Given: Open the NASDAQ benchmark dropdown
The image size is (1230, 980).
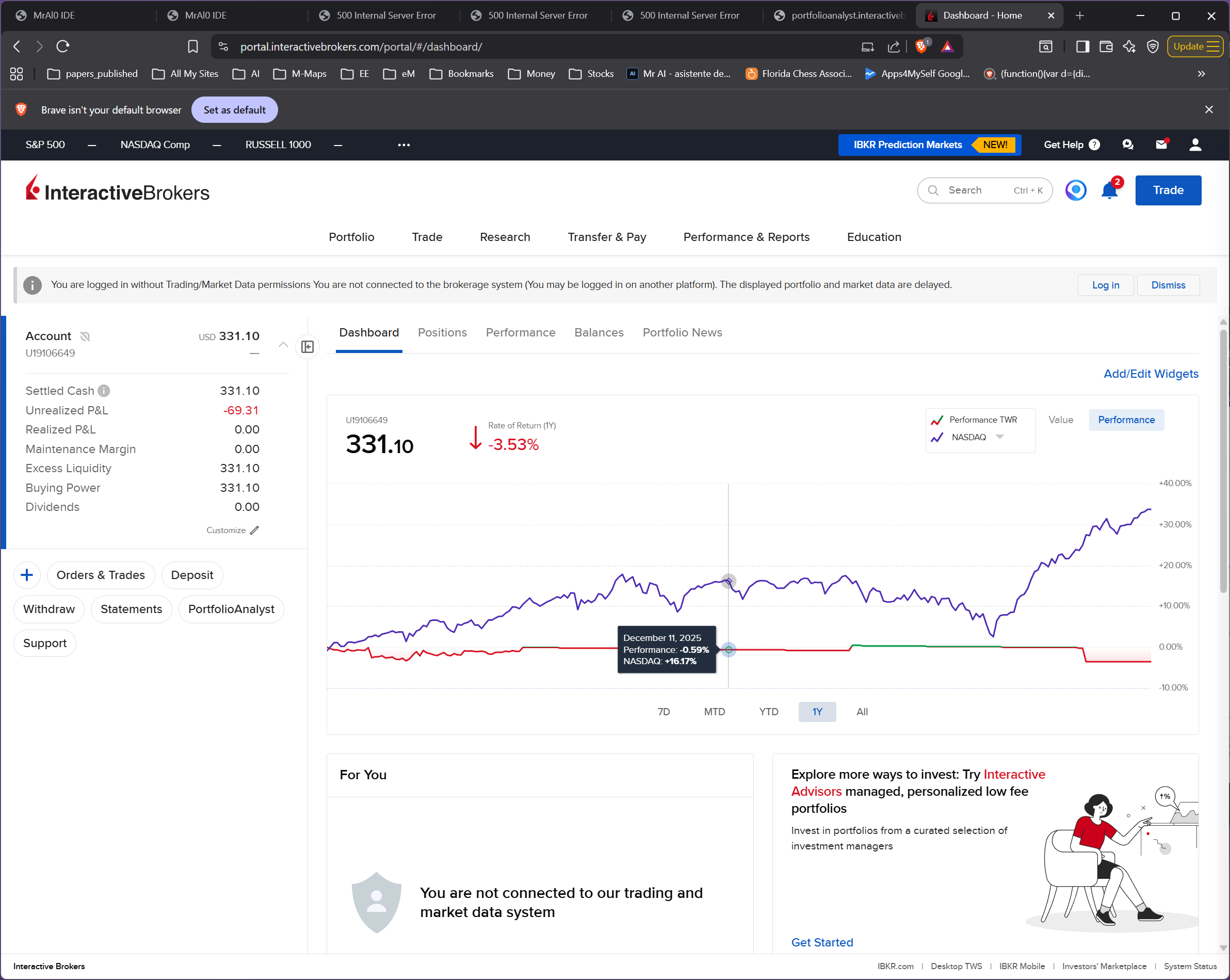Looking at the screenshot, I should click(x=999, y=437).
